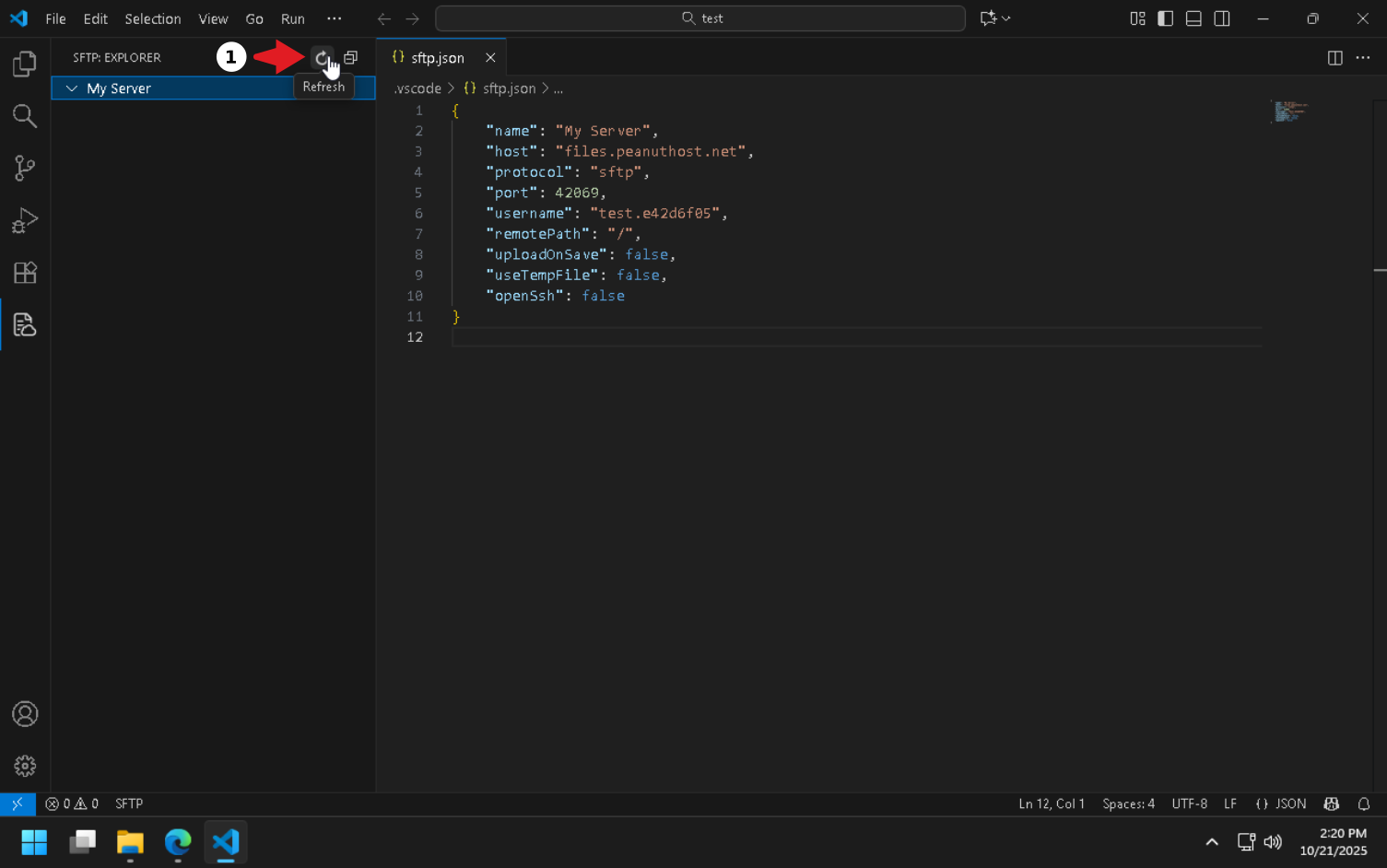Open the Manage gear button

[x=24, y=766]
